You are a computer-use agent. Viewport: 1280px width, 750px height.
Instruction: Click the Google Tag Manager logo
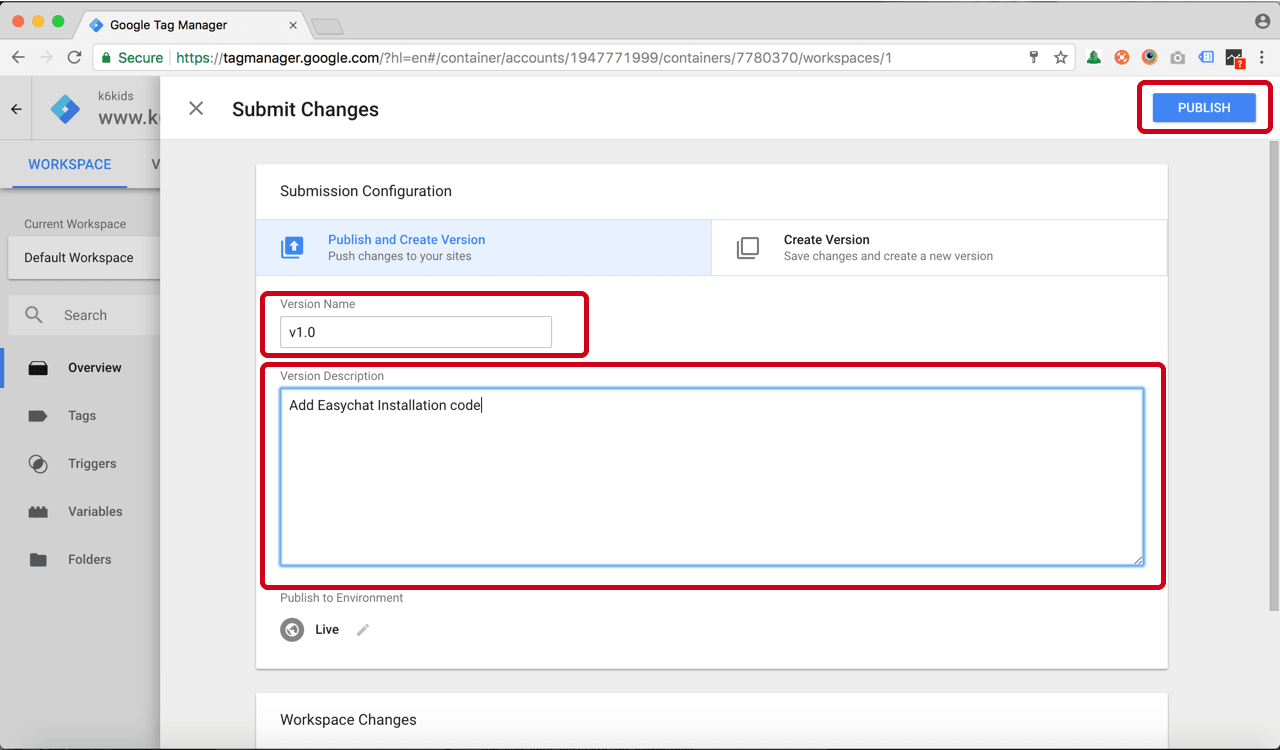pos(65,109)
